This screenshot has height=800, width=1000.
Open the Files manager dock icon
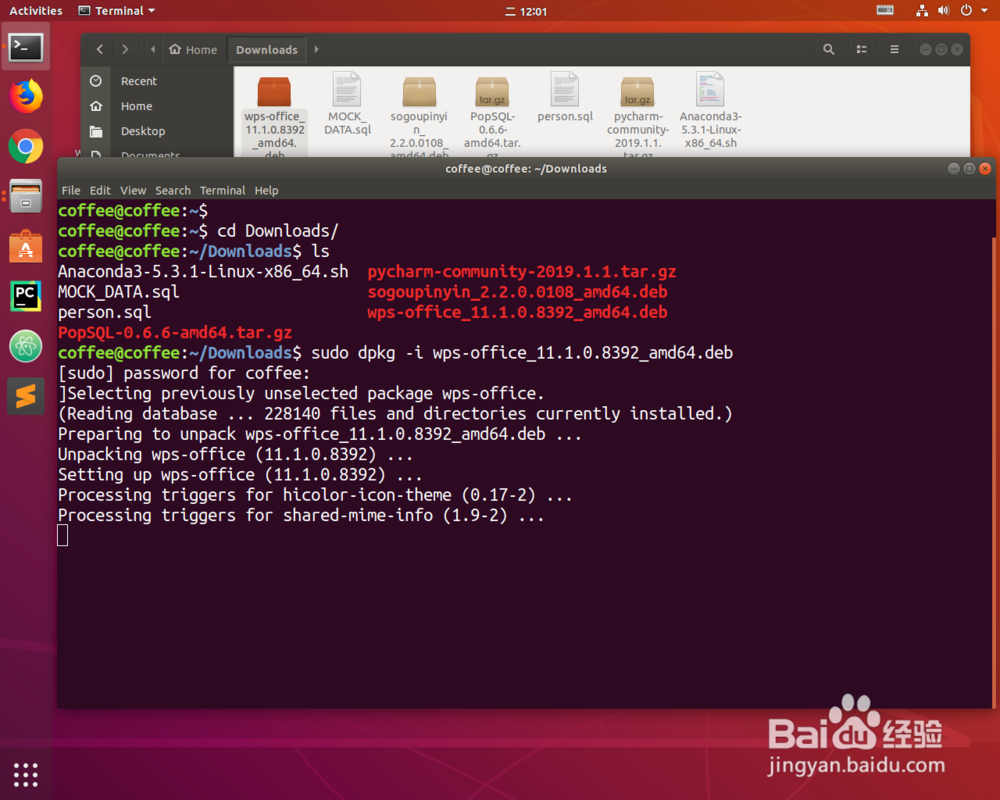(26, 196)
